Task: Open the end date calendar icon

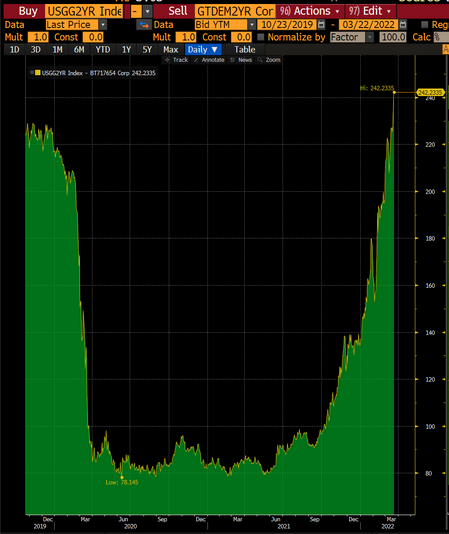Action: pos(403,25)
